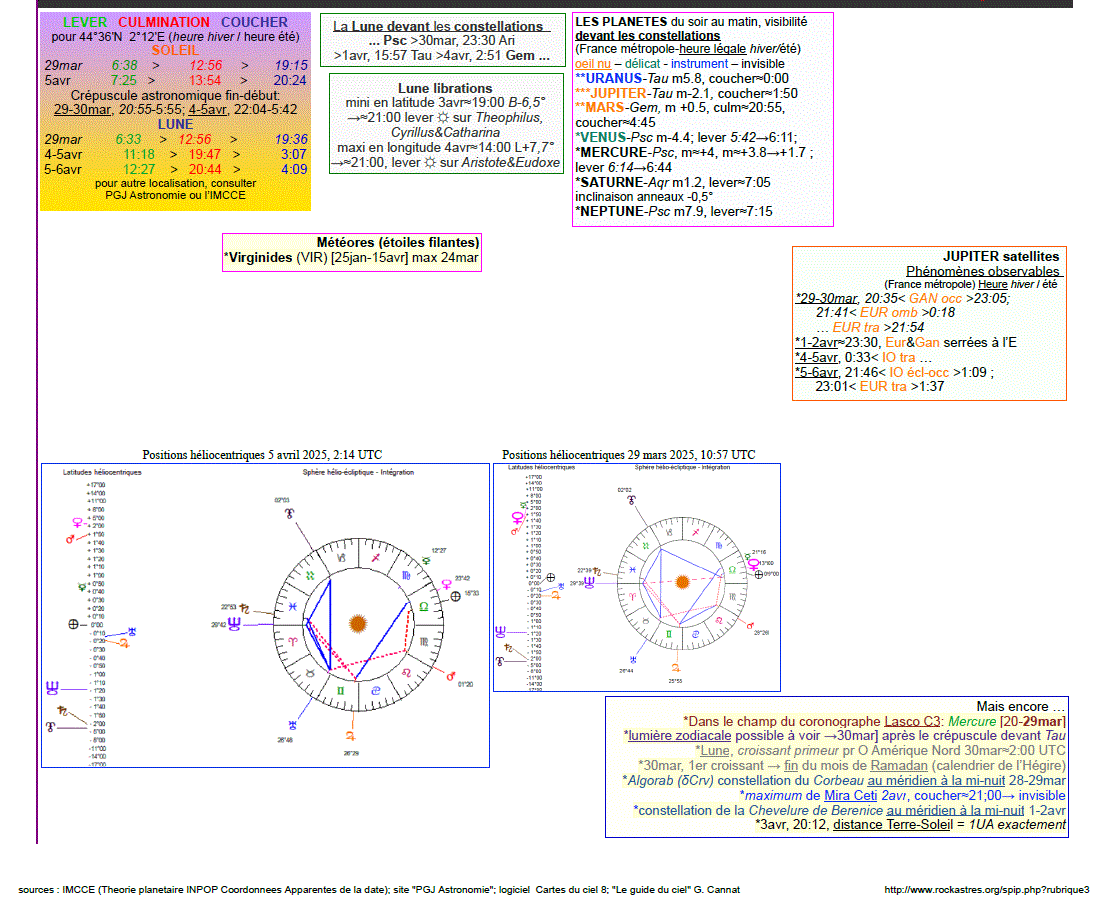Open the 'Lasco C3' coronagraph link
Image resolution: width=1112 pixels, height=901 pixels.
tap(912, 722)
